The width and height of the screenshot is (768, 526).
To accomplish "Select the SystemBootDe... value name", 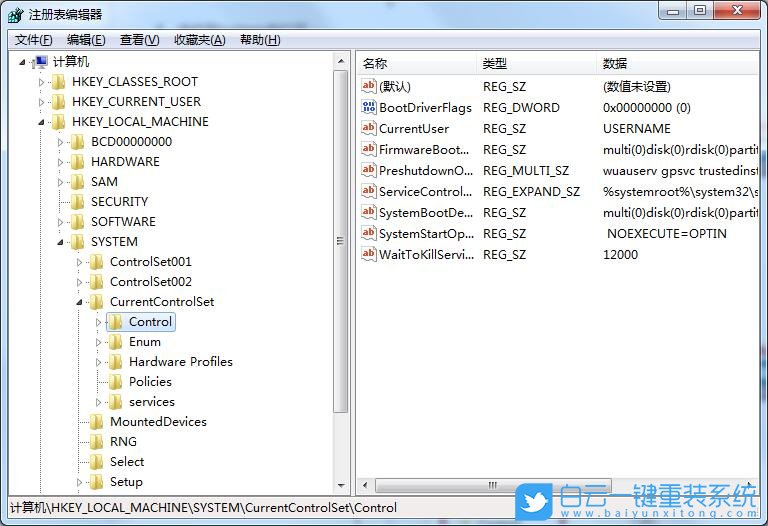I will click(x=426, y=213).
